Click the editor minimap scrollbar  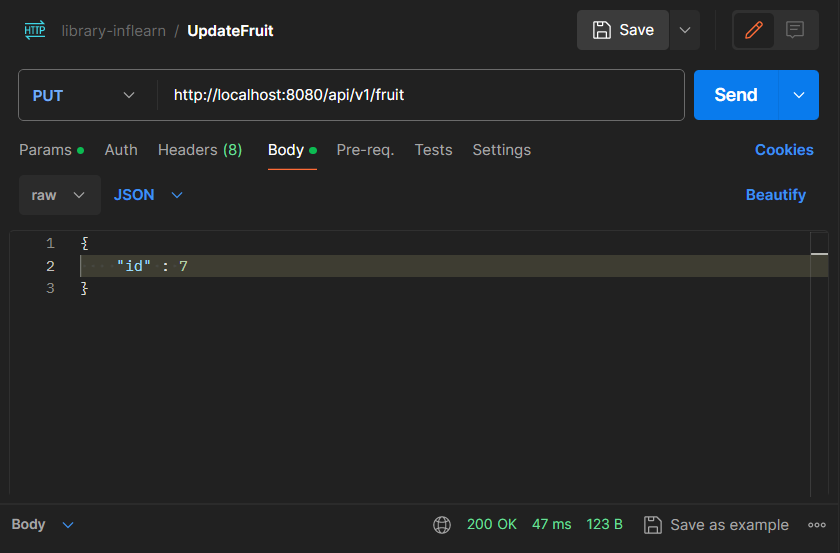[819, 364]
